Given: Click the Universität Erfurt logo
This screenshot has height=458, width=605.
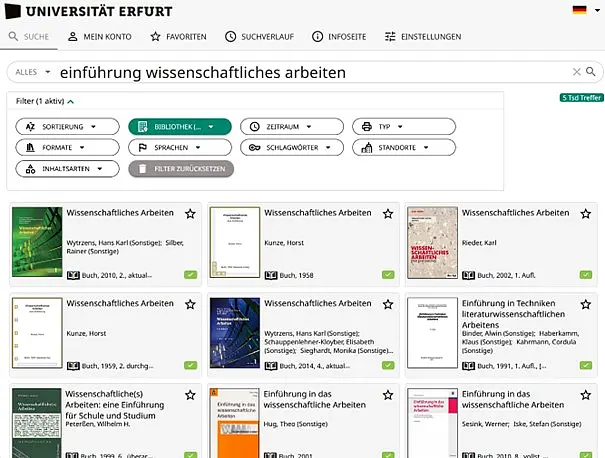Looking at the screenshot, I should [90, 11].
